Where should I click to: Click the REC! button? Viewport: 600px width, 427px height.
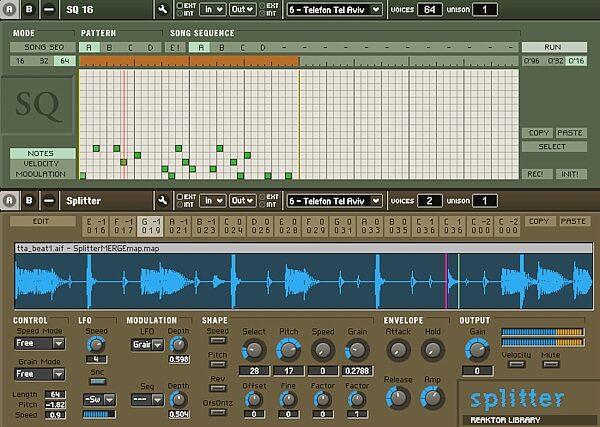pyautogui.click(x=537, y=174)
